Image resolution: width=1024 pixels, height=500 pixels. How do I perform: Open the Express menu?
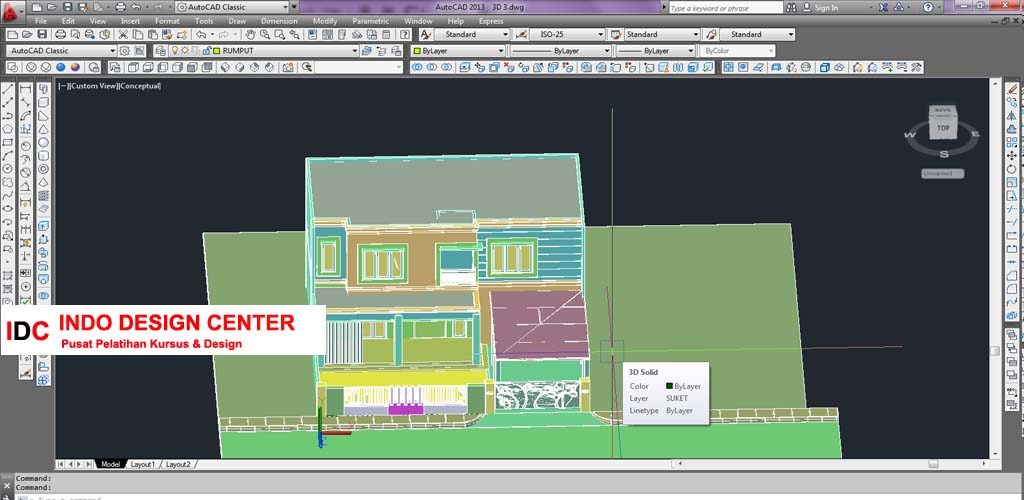tap(491, 21)
